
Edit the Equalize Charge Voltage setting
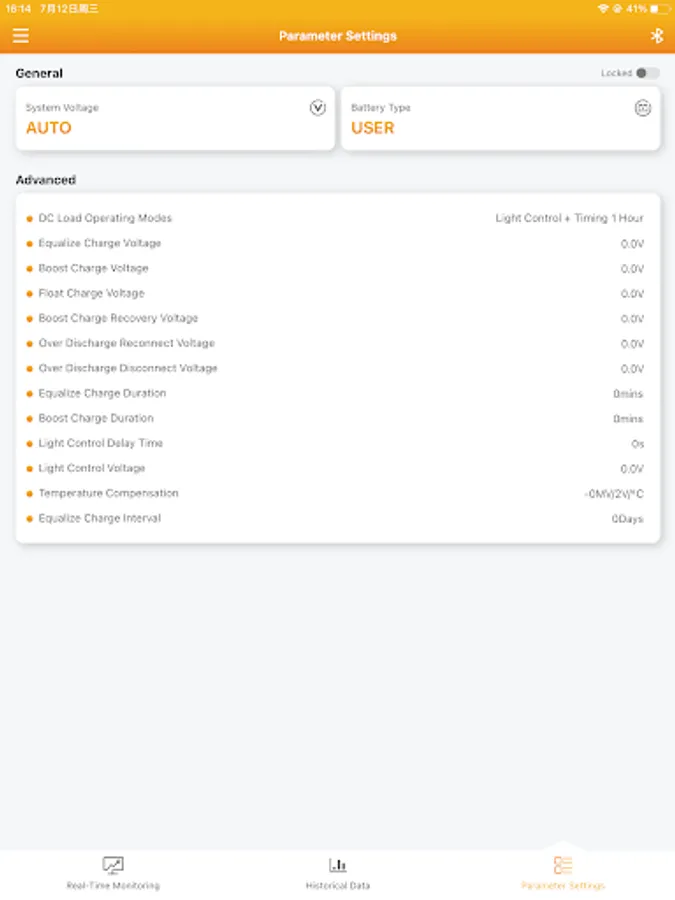337,242
